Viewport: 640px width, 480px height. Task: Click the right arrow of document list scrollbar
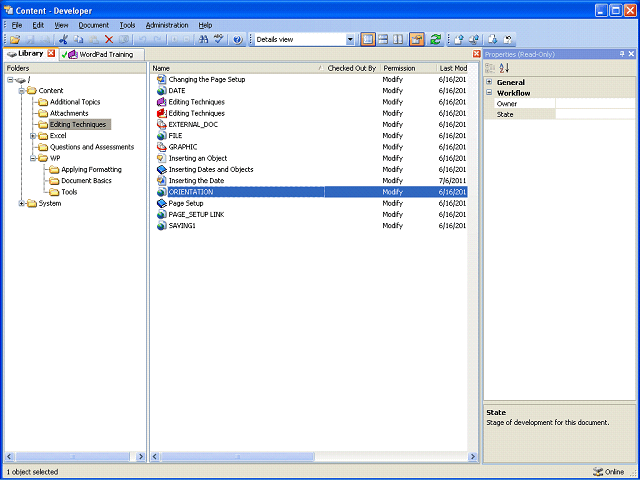pyautogui.click(x=473, y=456)
